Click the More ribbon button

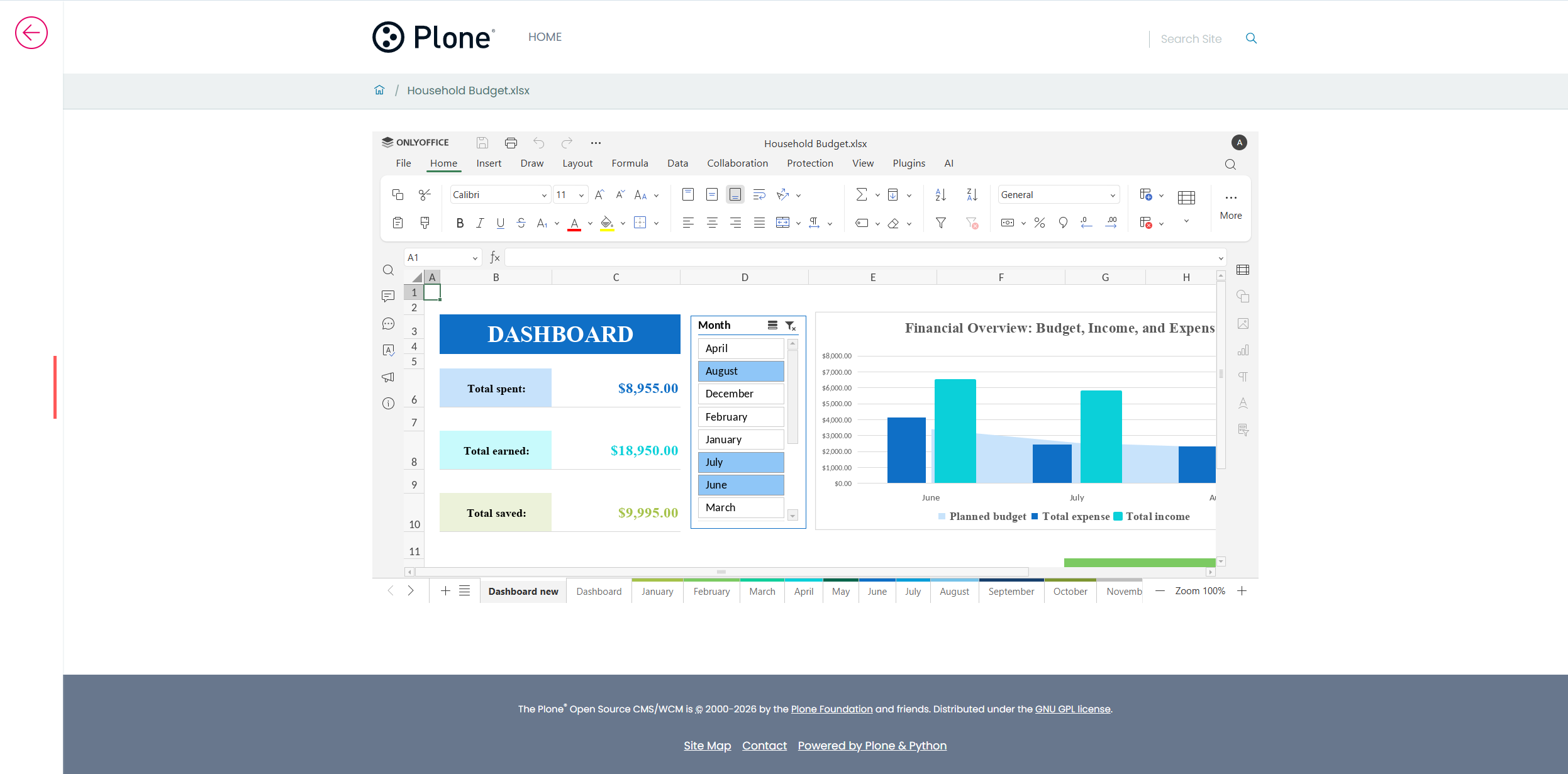point(1231,206)
